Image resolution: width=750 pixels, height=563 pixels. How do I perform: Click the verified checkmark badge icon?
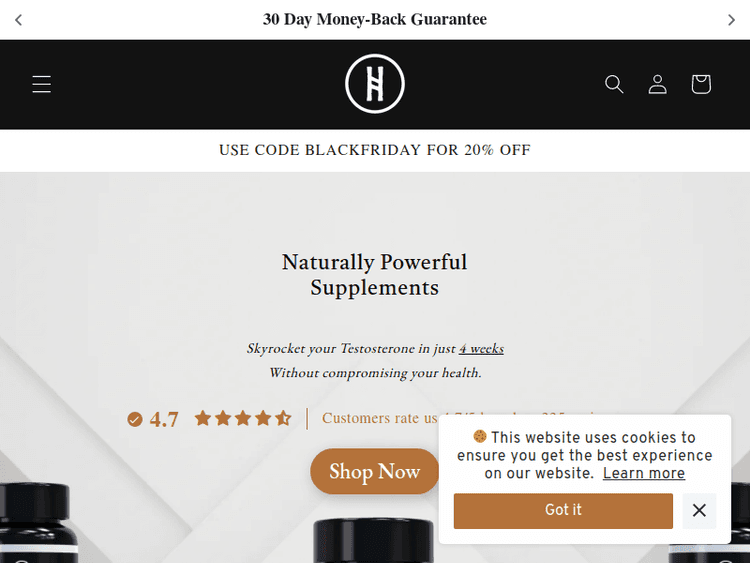point(135,419)
